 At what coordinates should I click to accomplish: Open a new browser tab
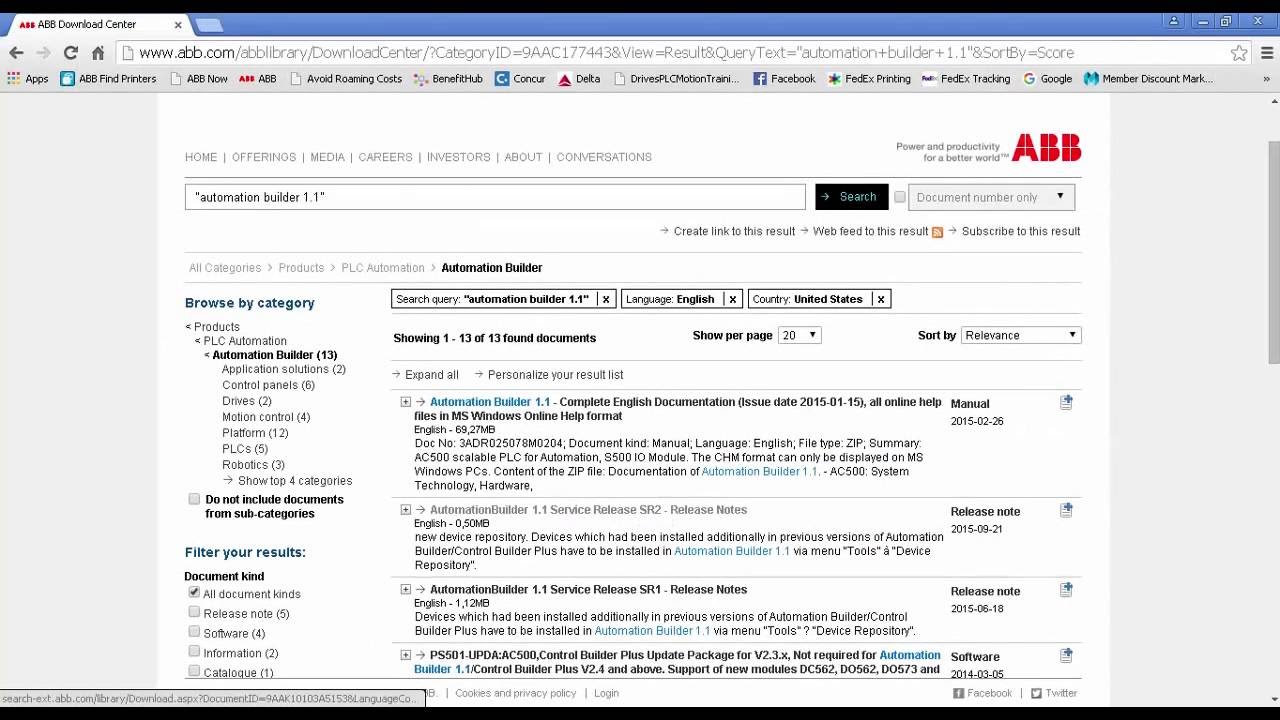click(208, 24)
